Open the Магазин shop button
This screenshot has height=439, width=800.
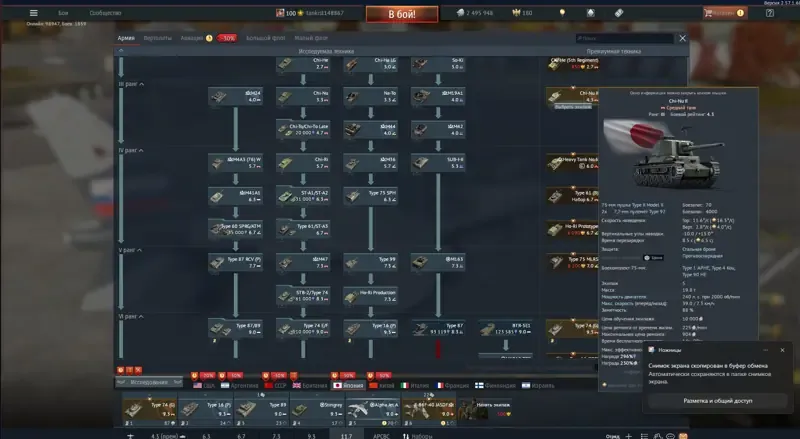pyautogui.click(x=724, y=13)
